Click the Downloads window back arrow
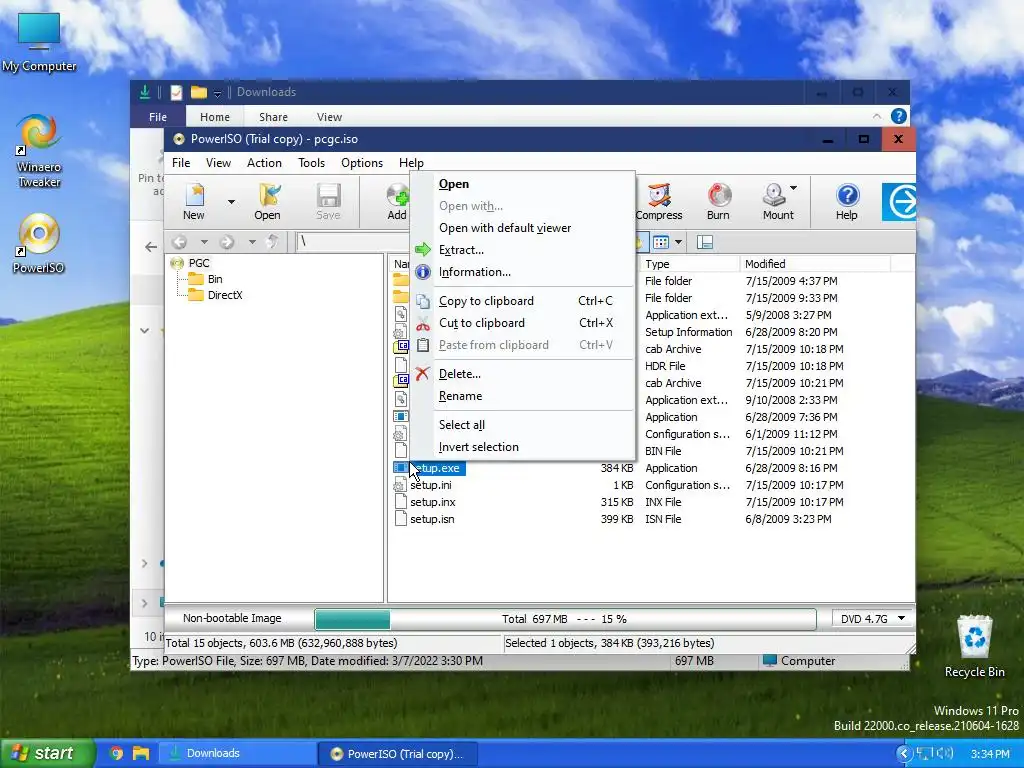1024x768 pixels. point(151,247)
